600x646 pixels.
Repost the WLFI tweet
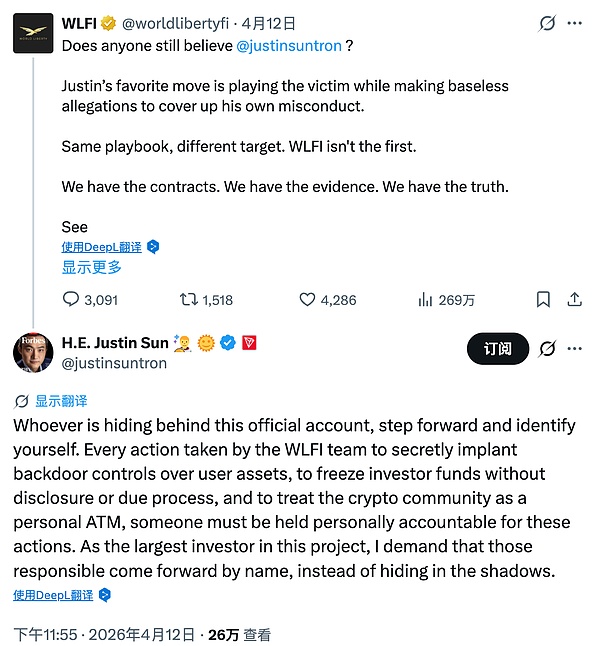pyautogui.click(x=187, y=299)
